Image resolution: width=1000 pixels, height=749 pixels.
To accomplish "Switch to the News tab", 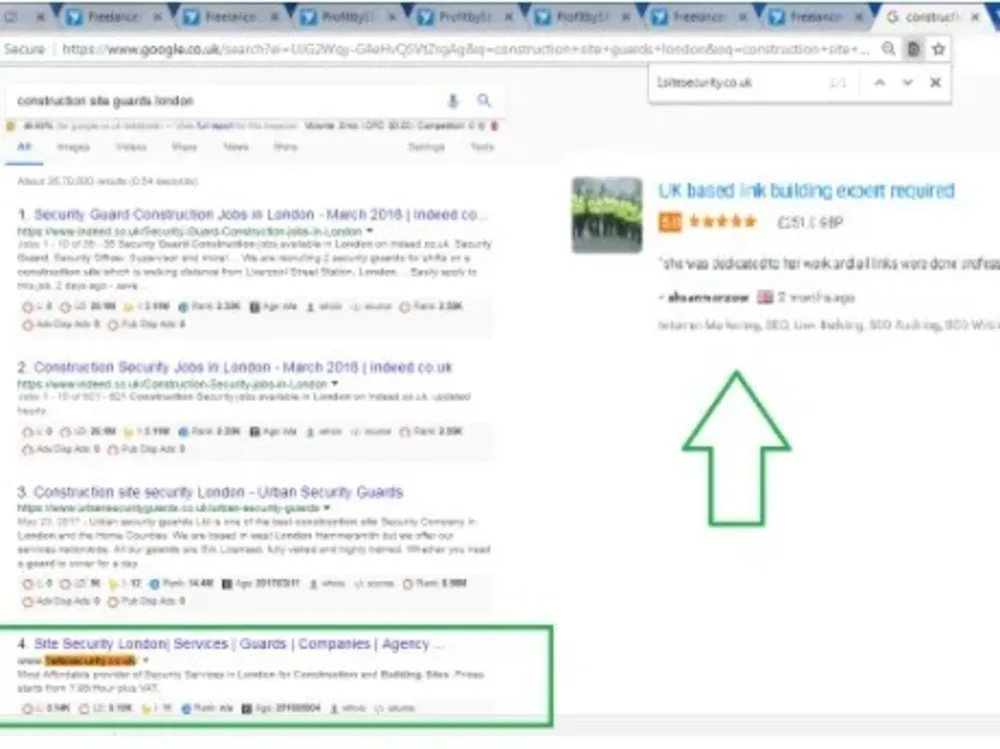I will [236, 147].
